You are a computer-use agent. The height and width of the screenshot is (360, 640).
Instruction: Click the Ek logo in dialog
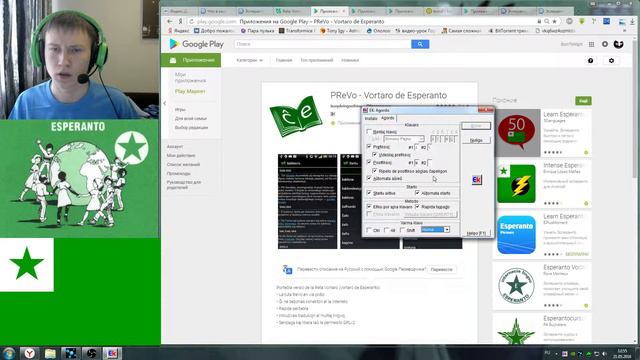click(476, 180)
